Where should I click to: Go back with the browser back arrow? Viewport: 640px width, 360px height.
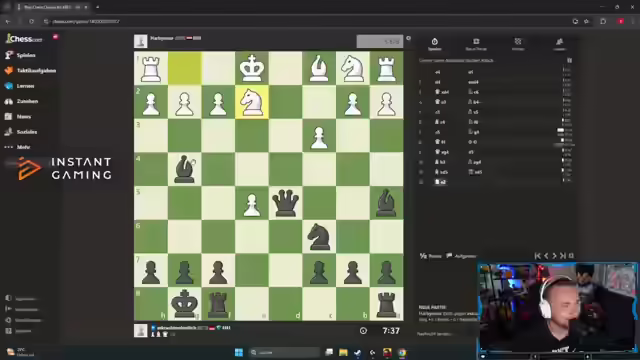(x=8, y=21)
